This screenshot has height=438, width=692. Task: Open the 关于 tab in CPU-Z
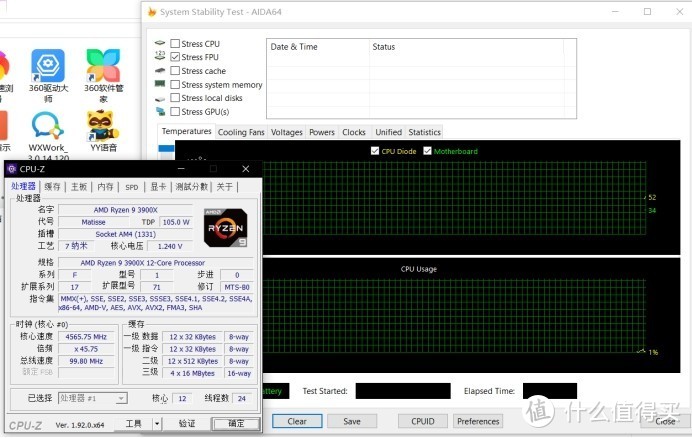click(x=224, y=187)
